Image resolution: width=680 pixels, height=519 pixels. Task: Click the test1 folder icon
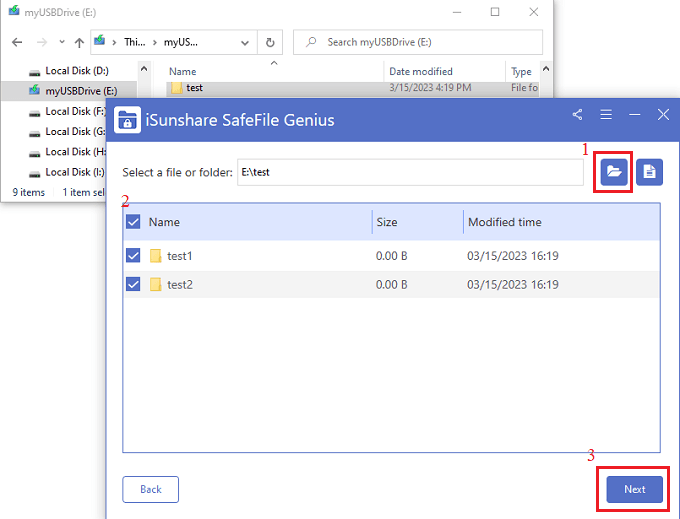coord(155,256)
